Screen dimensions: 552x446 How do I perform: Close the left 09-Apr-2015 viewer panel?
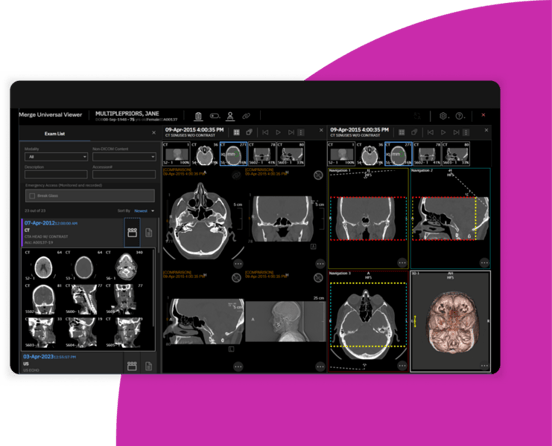[x=321, y=131]
